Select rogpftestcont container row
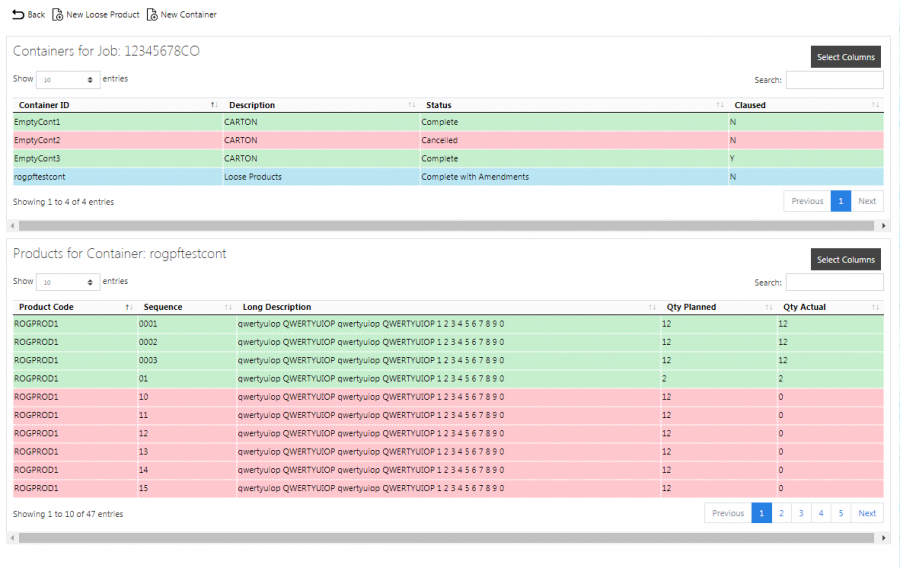The image size is (900, 568). click(x=448, y=177)
